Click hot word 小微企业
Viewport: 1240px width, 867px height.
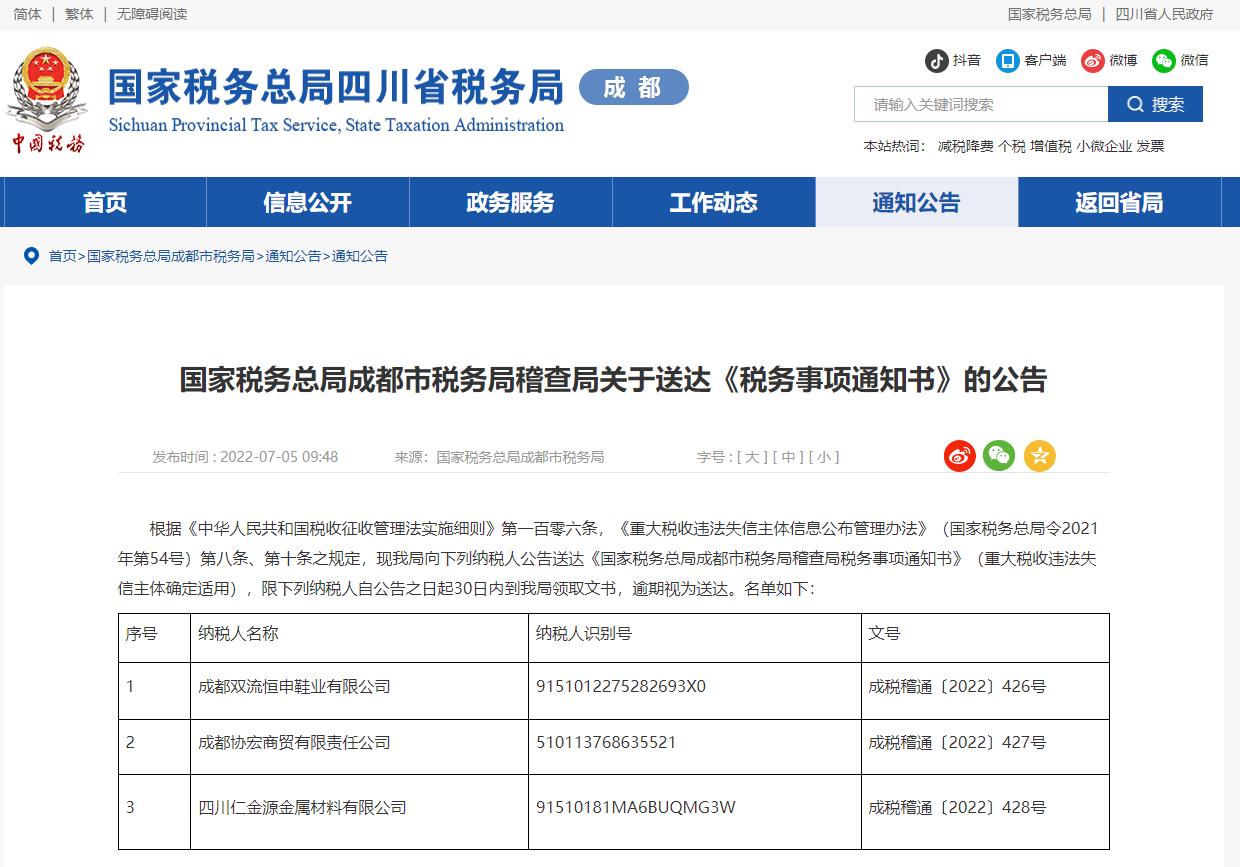[x=1104, y=146]
